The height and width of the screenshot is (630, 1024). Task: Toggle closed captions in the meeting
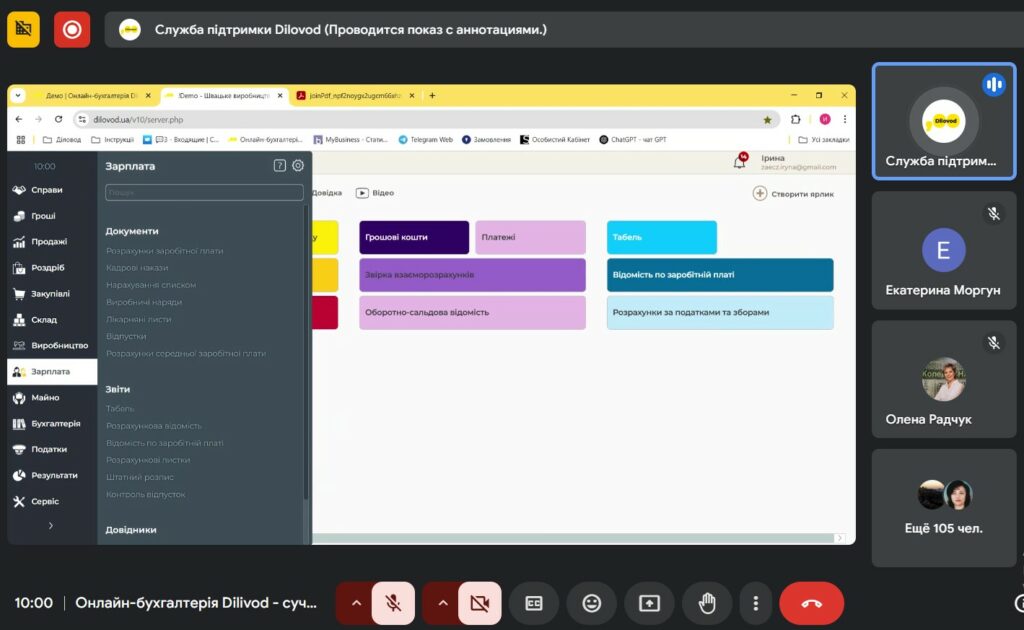pyautogui.click(x=534, y=603)
